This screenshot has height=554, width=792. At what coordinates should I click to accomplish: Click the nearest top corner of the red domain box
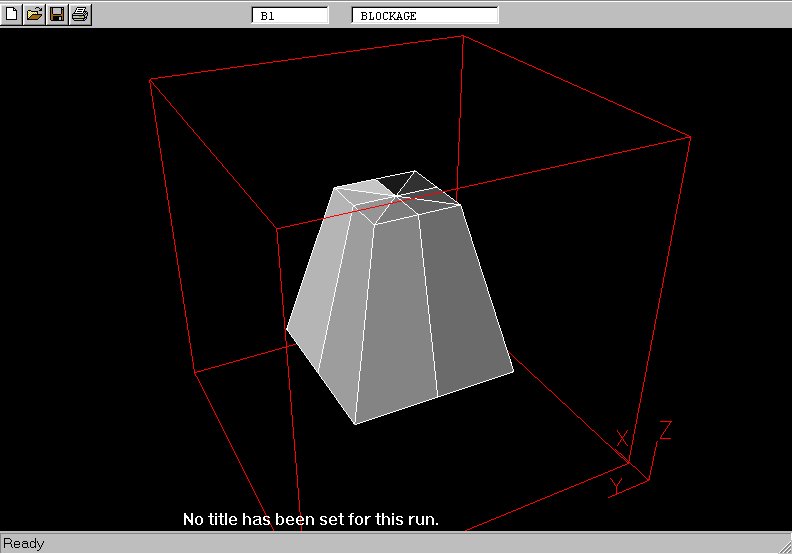tap(276, 229)
